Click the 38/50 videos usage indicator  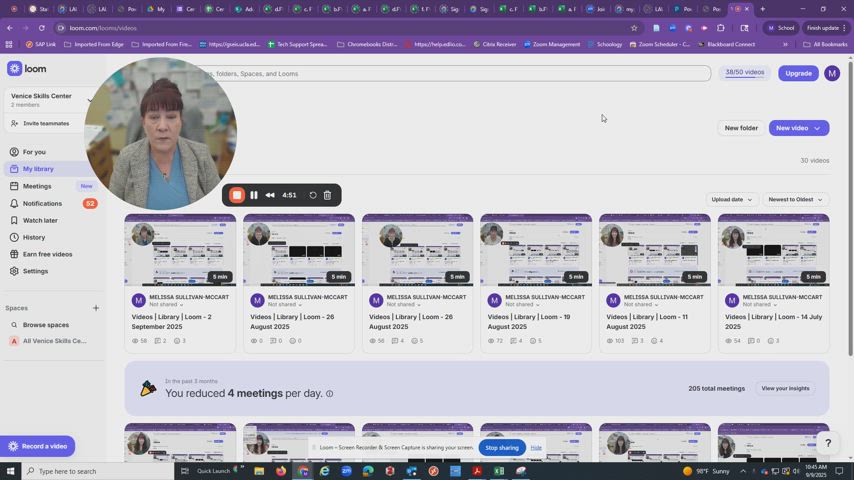point(745,72)
